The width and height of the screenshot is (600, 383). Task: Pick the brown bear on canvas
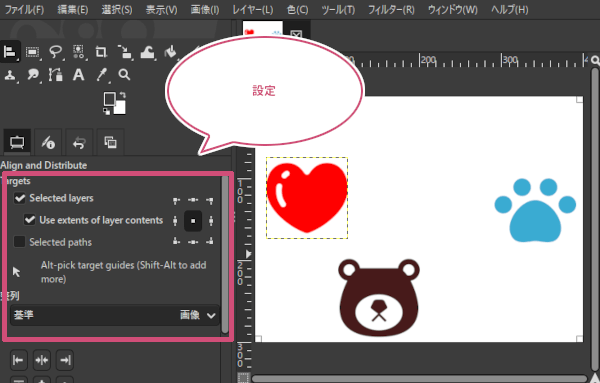click(x=379, y=298)
